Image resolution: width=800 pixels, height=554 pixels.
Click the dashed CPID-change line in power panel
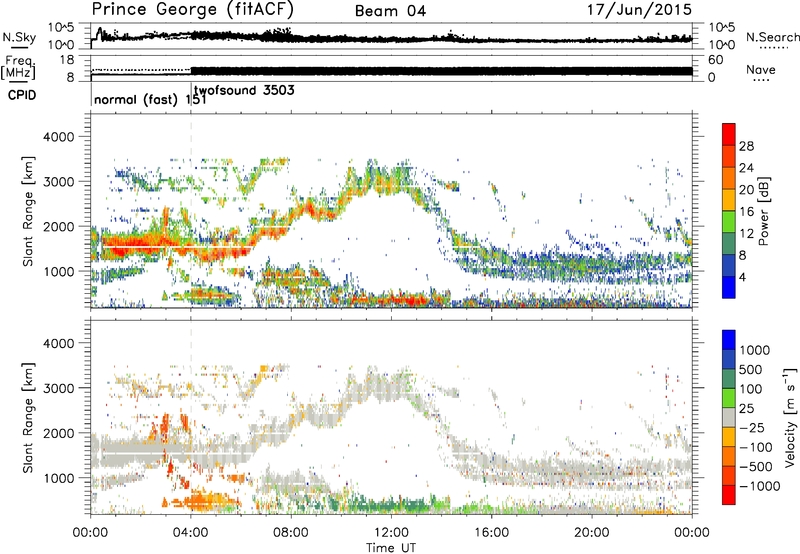[191, 211]
